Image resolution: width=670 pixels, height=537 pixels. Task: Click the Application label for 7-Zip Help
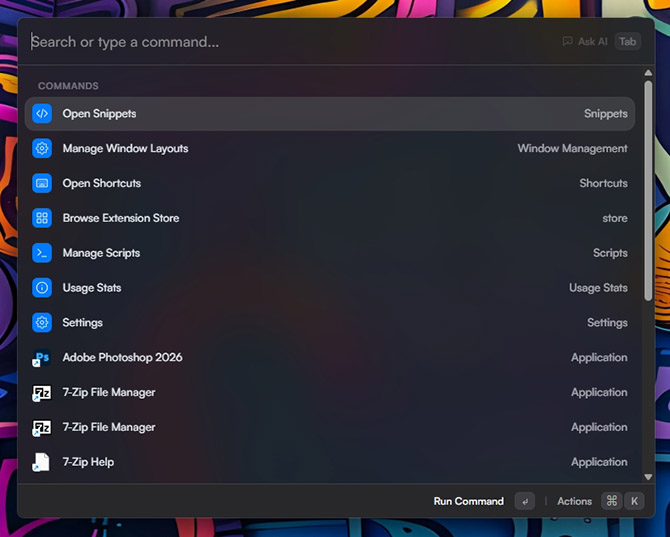(x=599, y=462)
